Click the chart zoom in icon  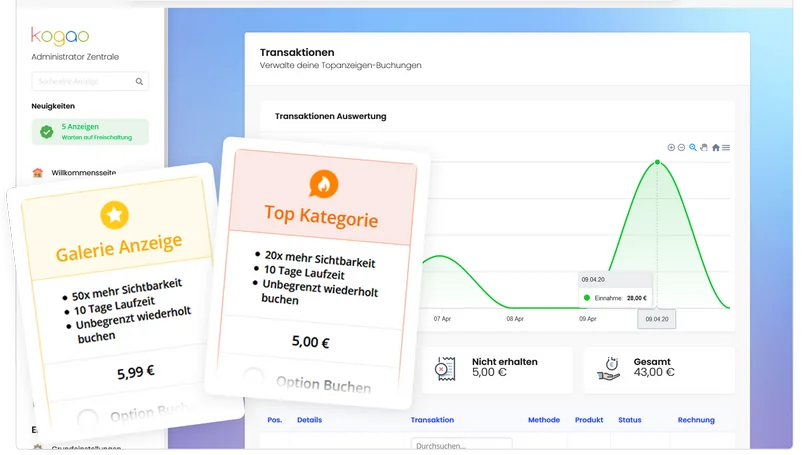click(x=671, y=148)
